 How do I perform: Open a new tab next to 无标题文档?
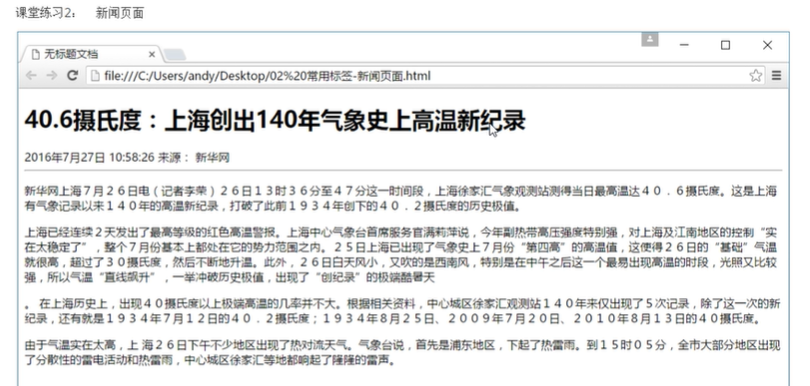coord(174,55)
